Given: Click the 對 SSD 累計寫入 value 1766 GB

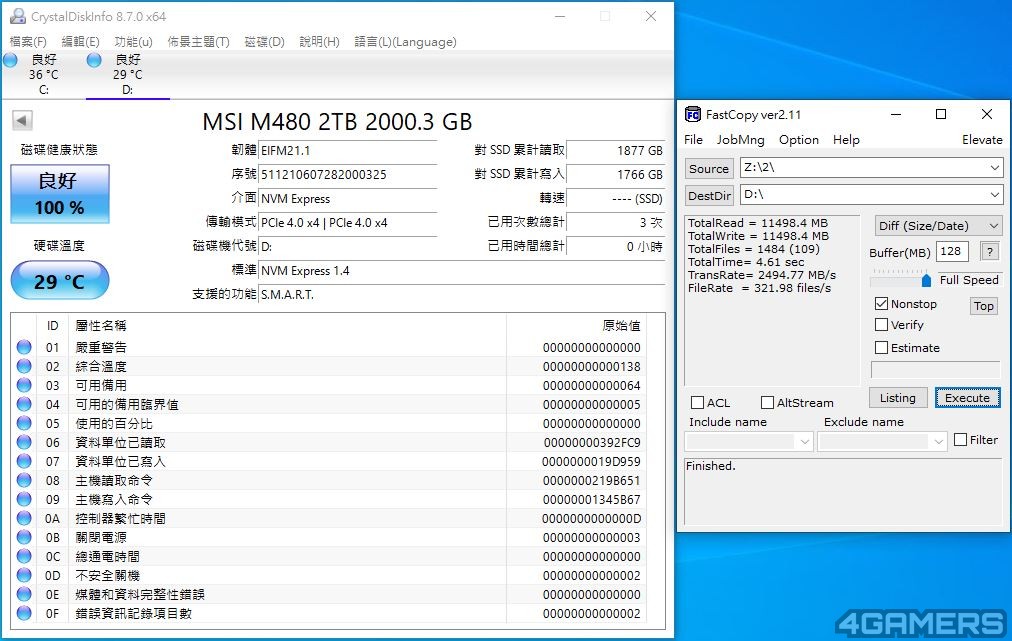Looking at the screenshot, I should coord(616,174).
